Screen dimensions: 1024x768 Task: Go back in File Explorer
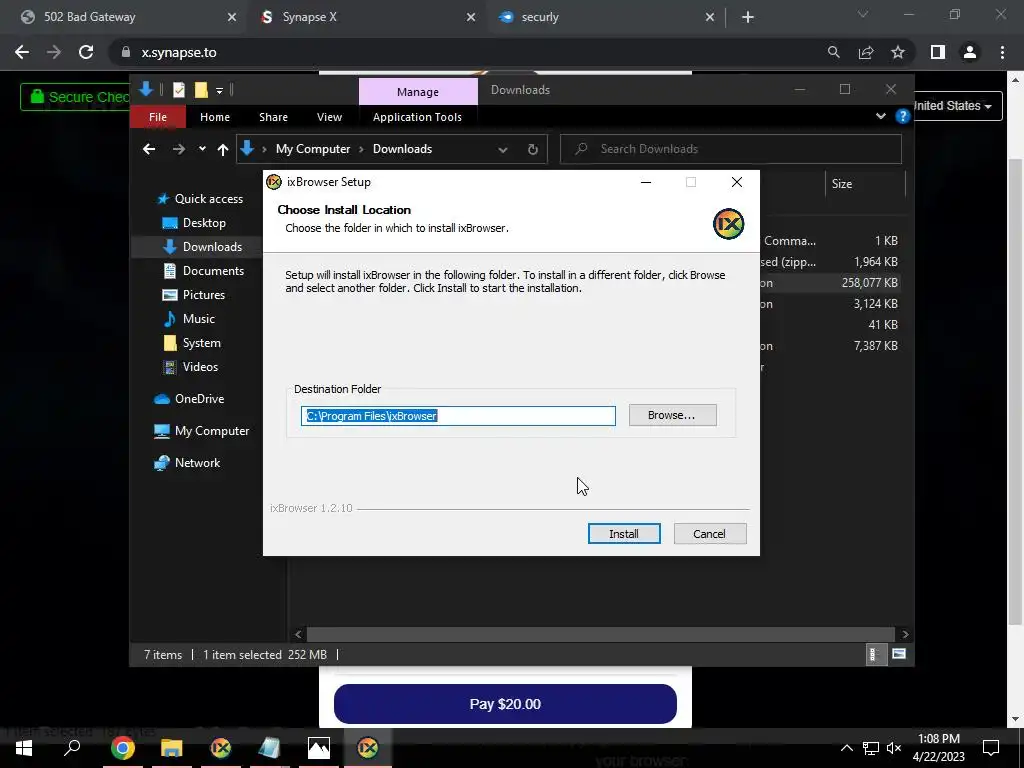(149, 150)
